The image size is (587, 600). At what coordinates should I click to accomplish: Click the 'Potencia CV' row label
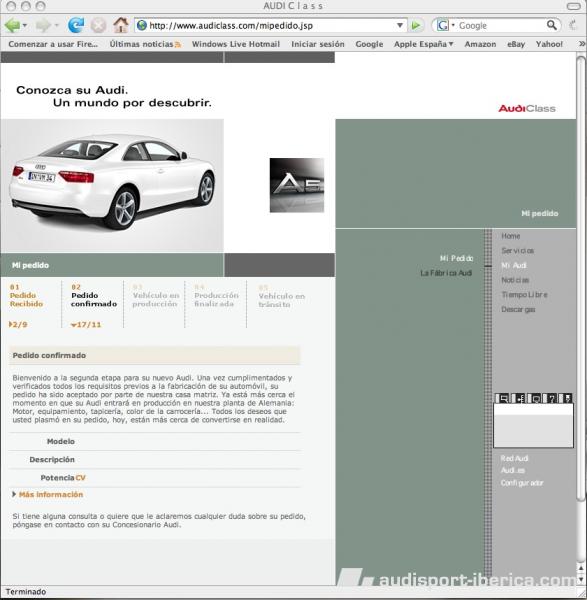[x=63, y=478]
